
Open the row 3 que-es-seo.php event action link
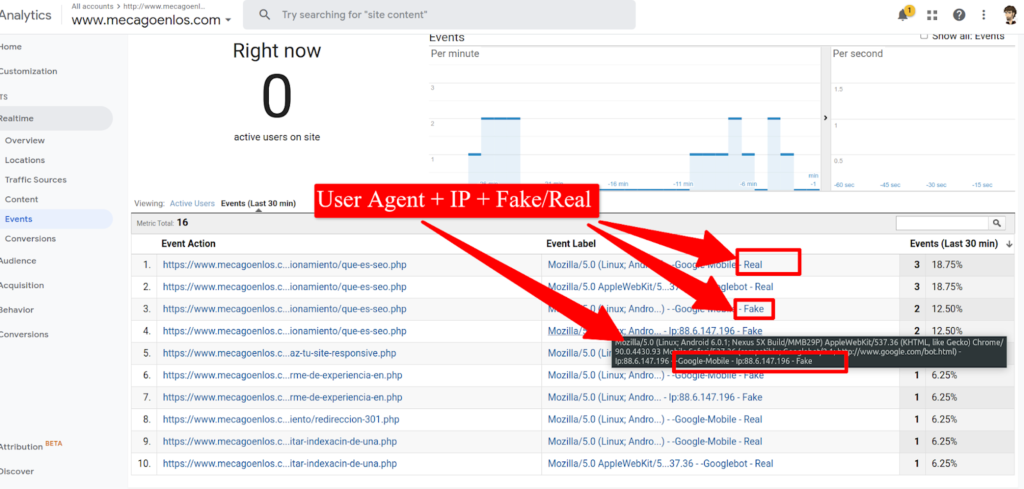(285, 309)
